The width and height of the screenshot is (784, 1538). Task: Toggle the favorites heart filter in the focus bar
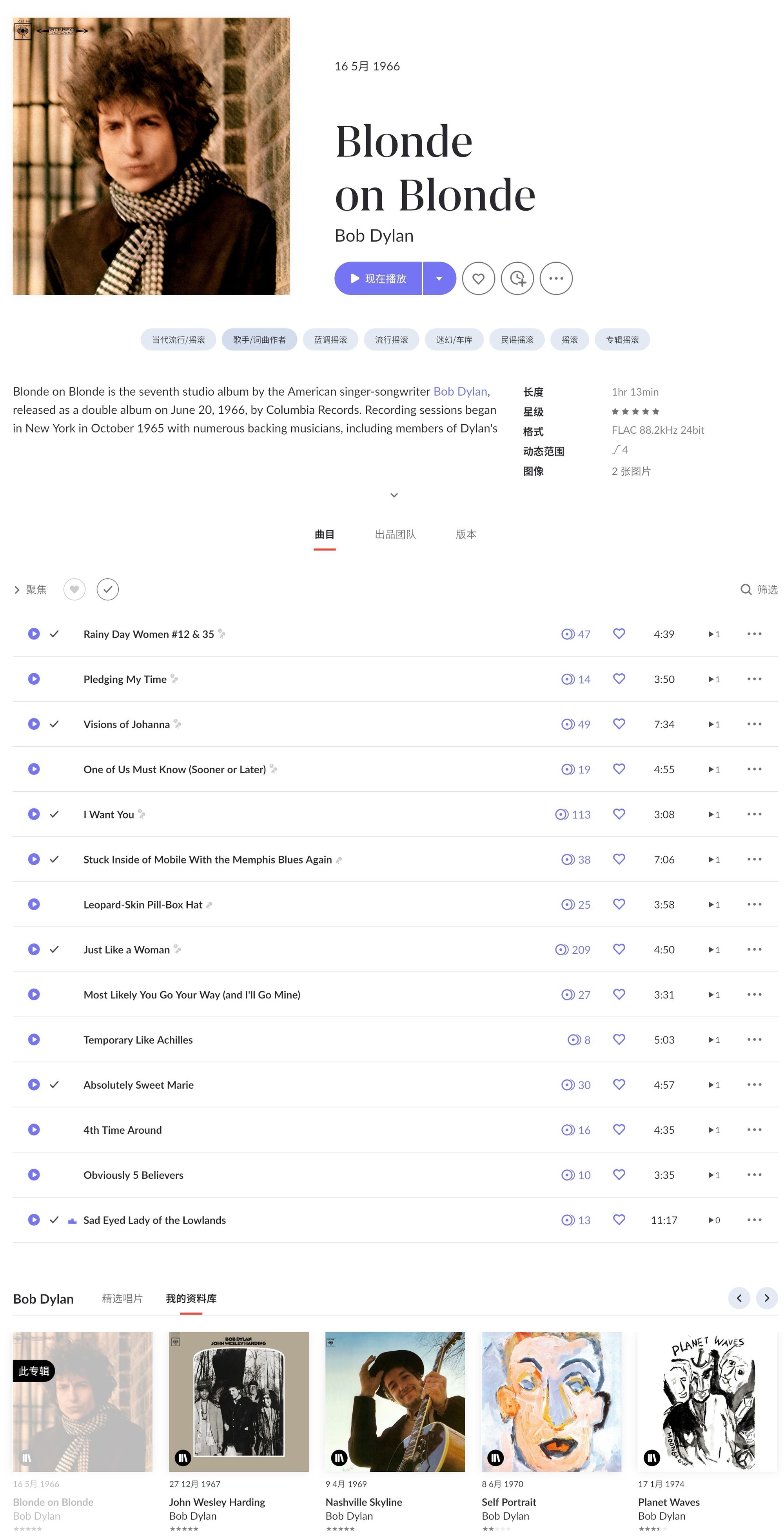[74, 589]
